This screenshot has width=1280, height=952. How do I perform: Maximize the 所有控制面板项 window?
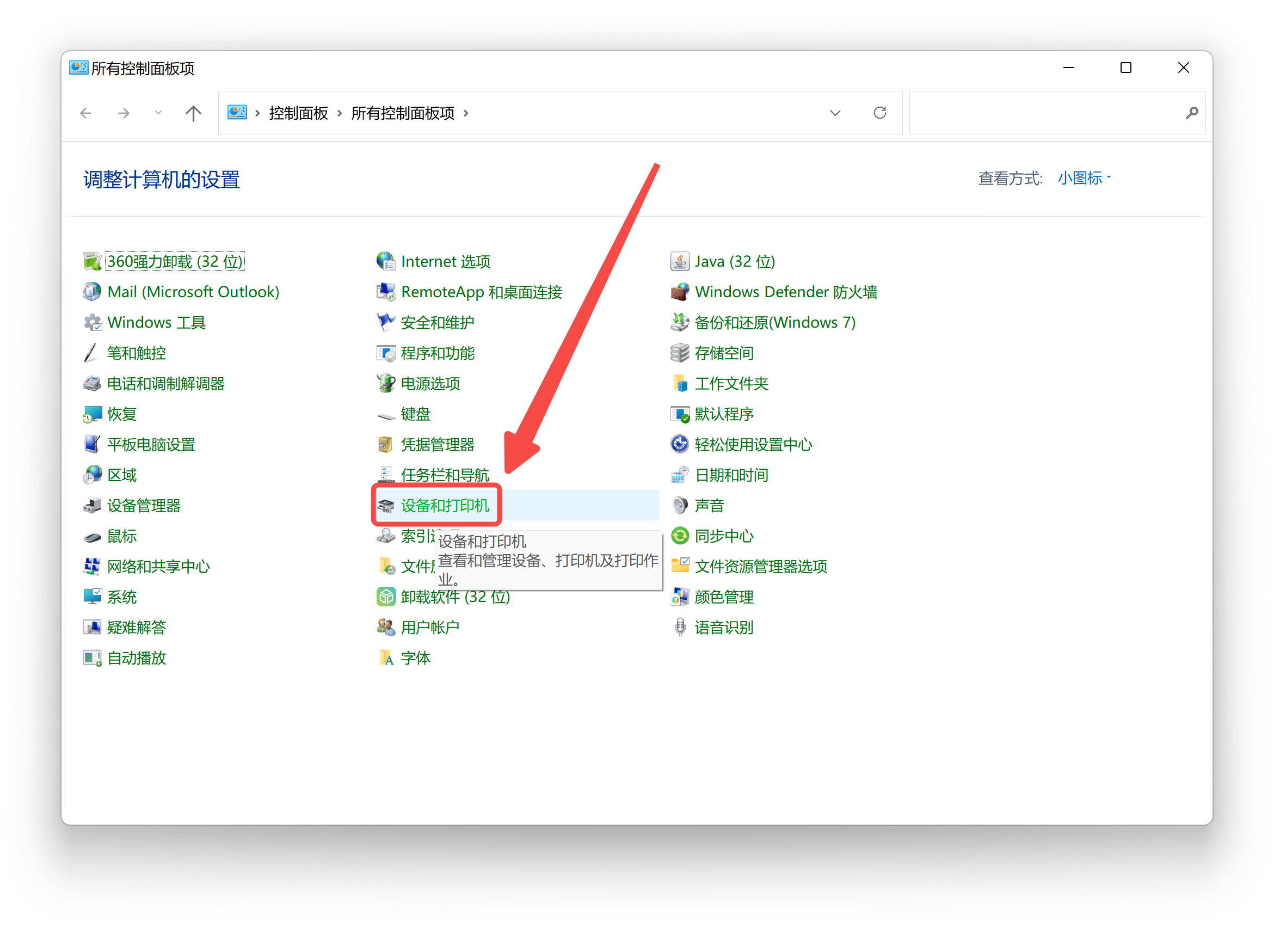point(1125,68)
